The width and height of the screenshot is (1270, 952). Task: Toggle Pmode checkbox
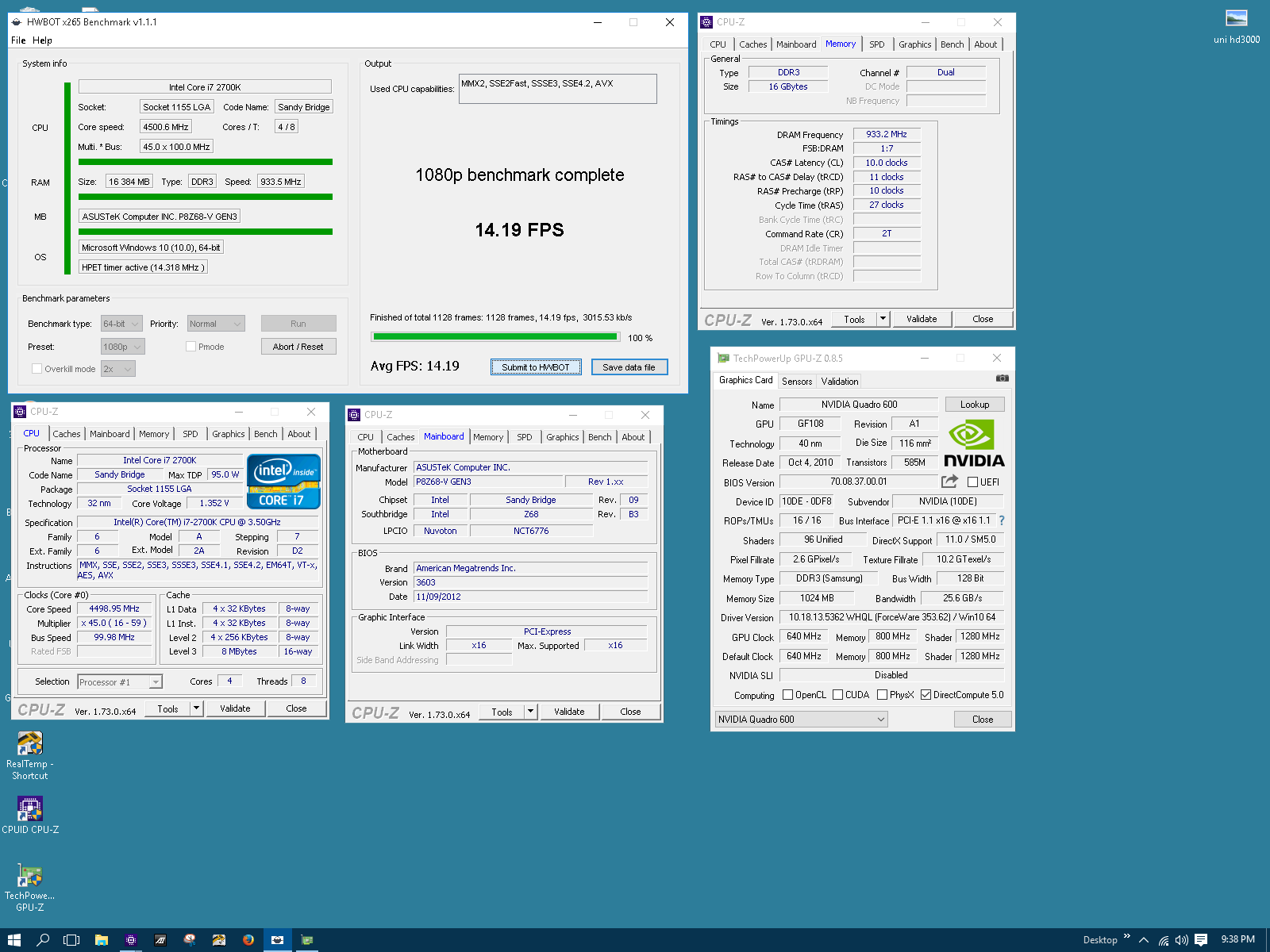(x=190, y=347)
